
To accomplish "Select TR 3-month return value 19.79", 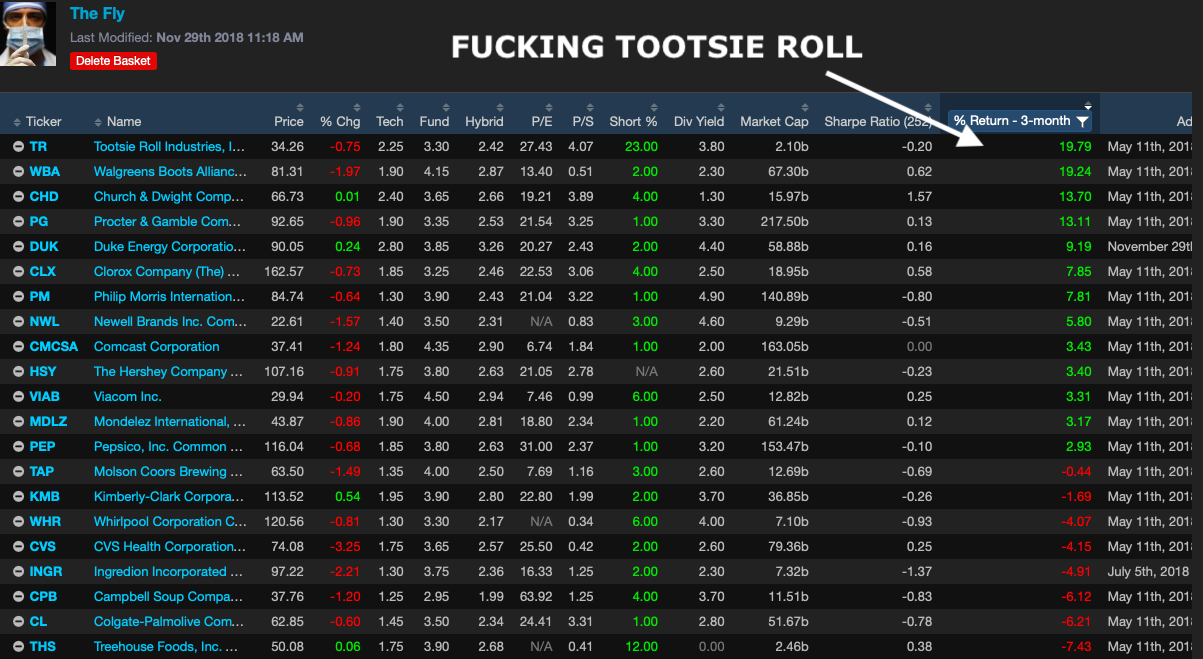I will pos(1074,146).
